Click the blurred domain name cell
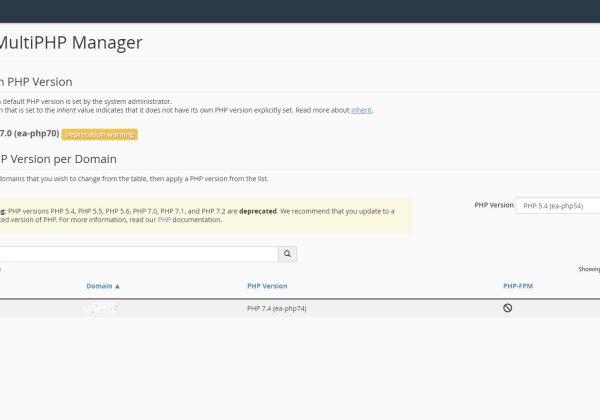The width and height of the screenshot is (600, 420). coord(101,308)
